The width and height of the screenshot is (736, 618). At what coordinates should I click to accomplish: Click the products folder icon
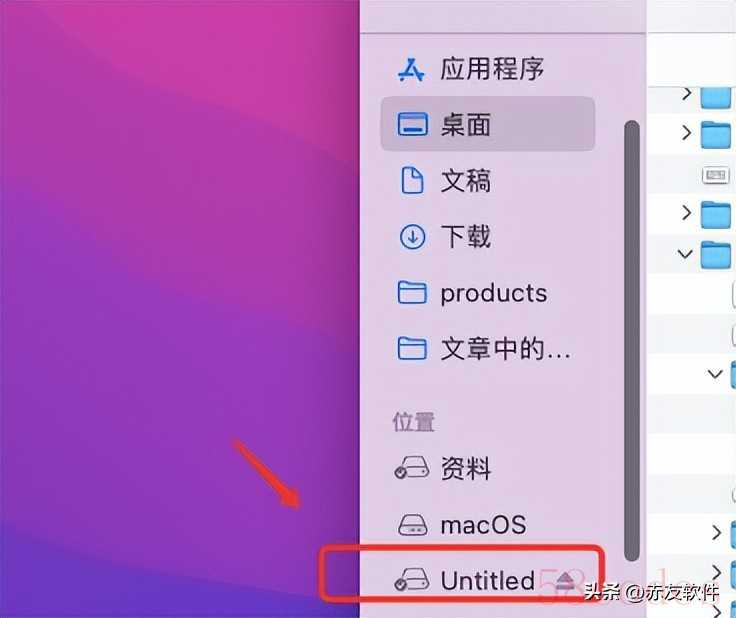(412, 293)
